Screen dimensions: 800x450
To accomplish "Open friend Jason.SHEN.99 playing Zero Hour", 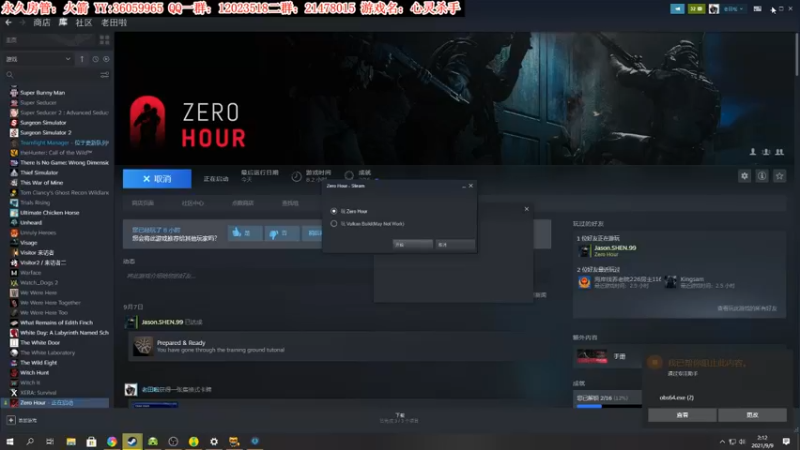I will (615, 250).
